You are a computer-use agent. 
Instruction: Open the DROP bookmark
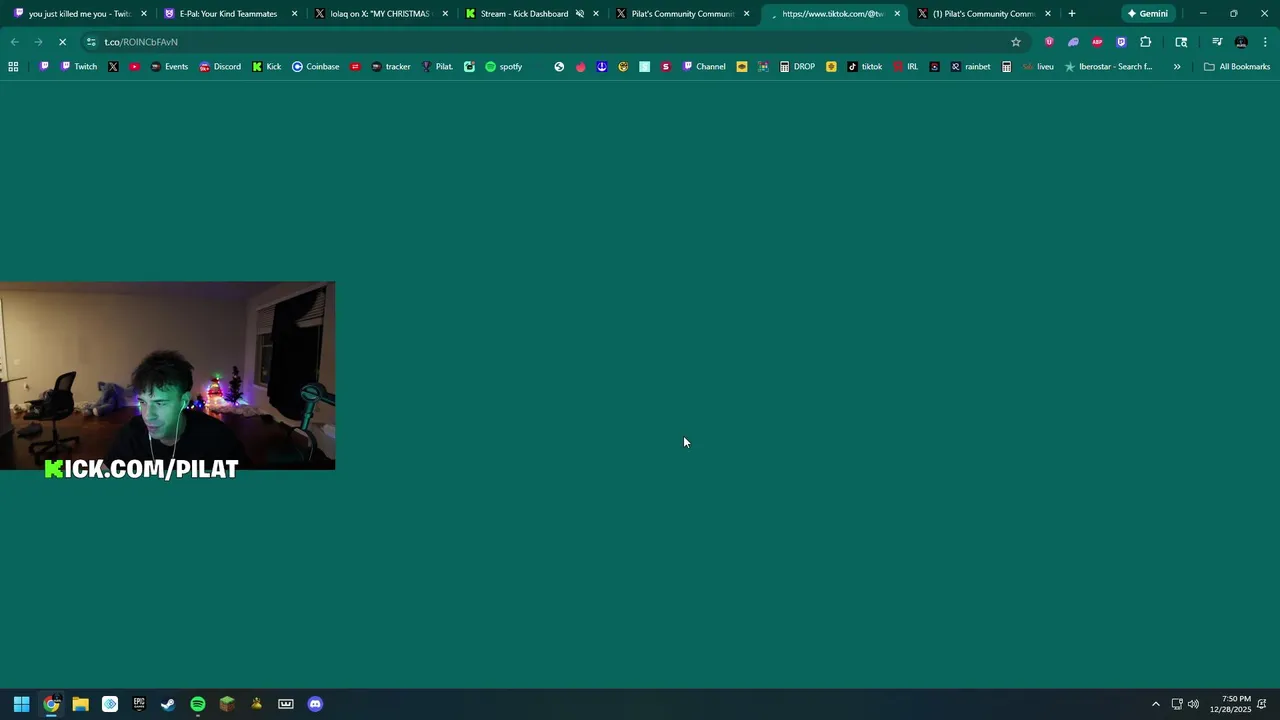(797, 67)
